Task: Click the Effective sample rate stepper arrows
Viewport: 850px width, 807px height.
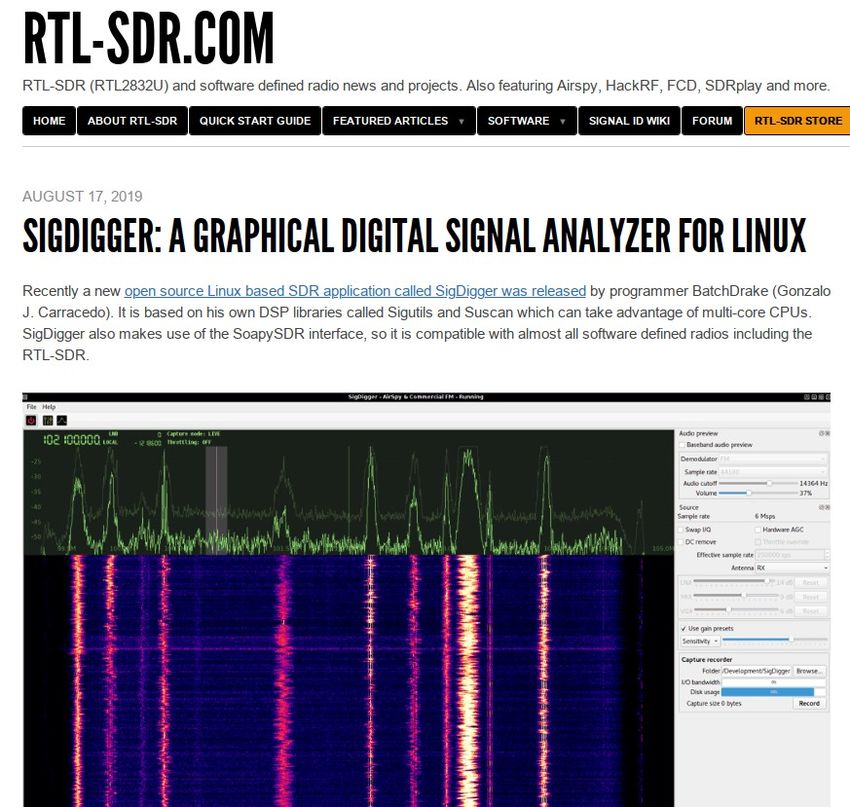Action: 827,555
